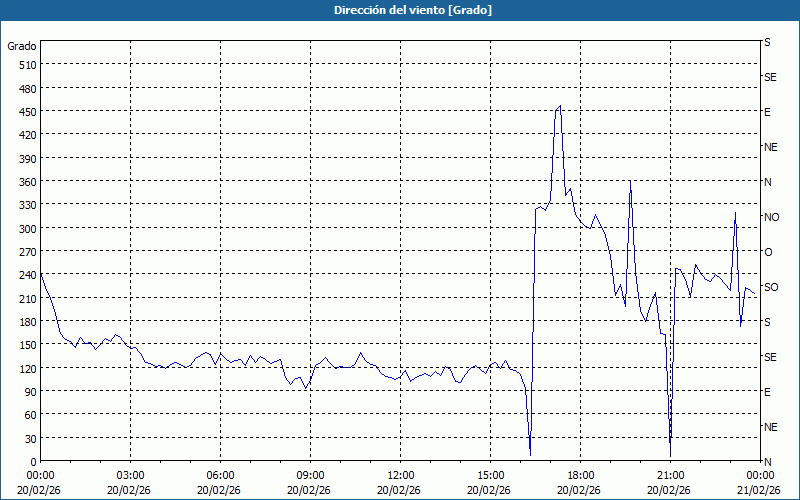Click the 00:00 label above 21/02/26

[x=760, y=476]
